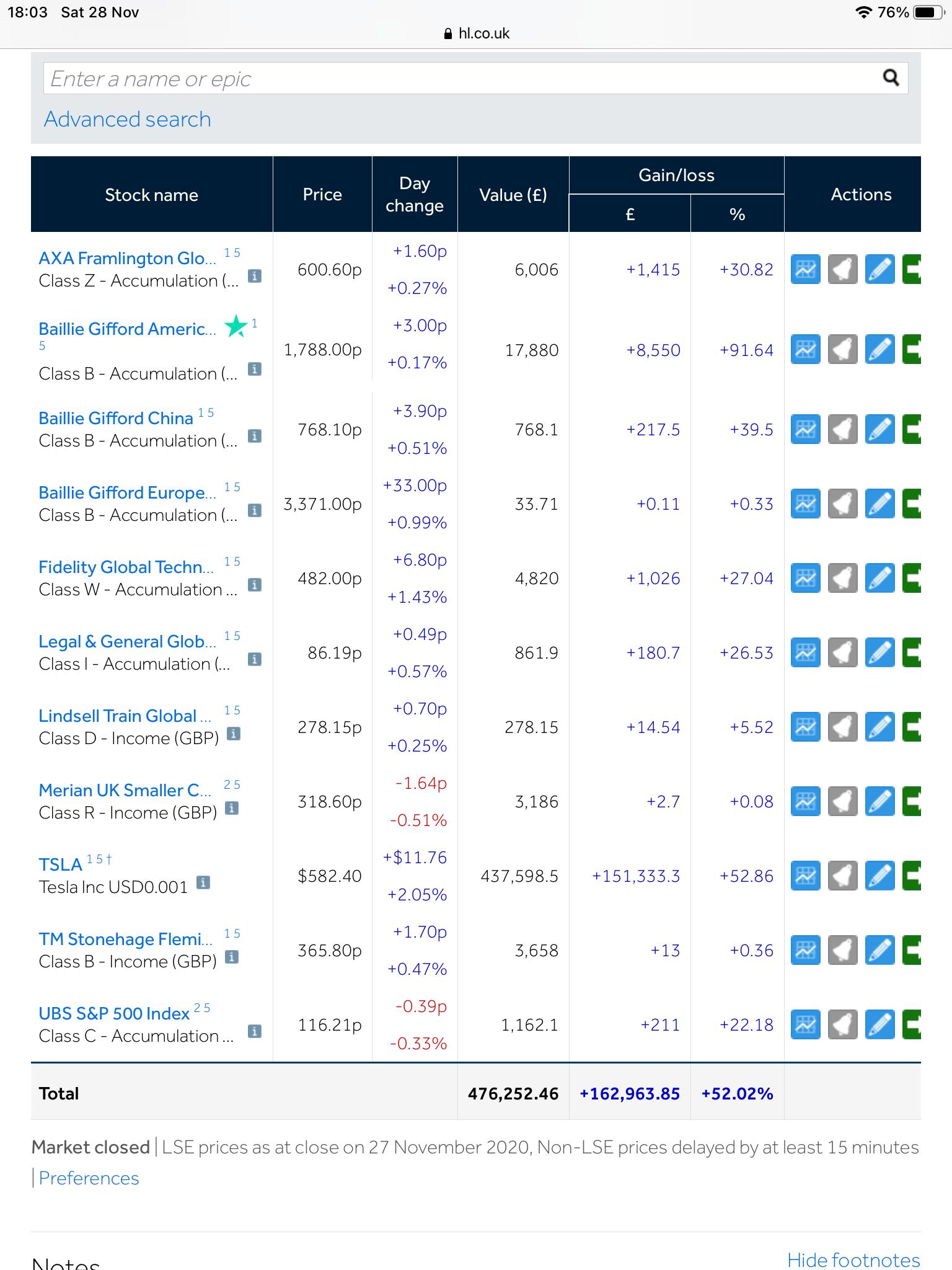Click info icon beside Tesla Inc USD0.001

tap(203, 882)
